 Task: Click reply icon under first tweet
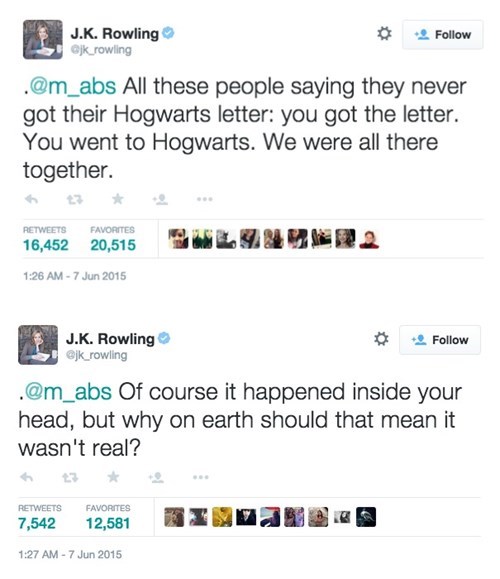(31, 199)
